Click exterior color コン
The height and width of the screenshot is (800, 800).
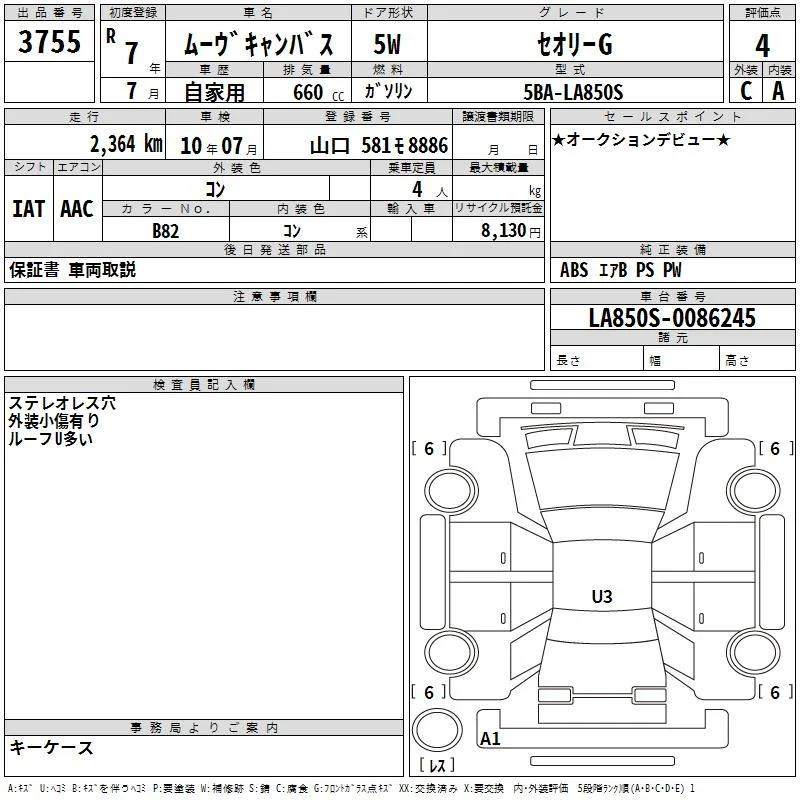pyautogui.click(x=215, y=189)
